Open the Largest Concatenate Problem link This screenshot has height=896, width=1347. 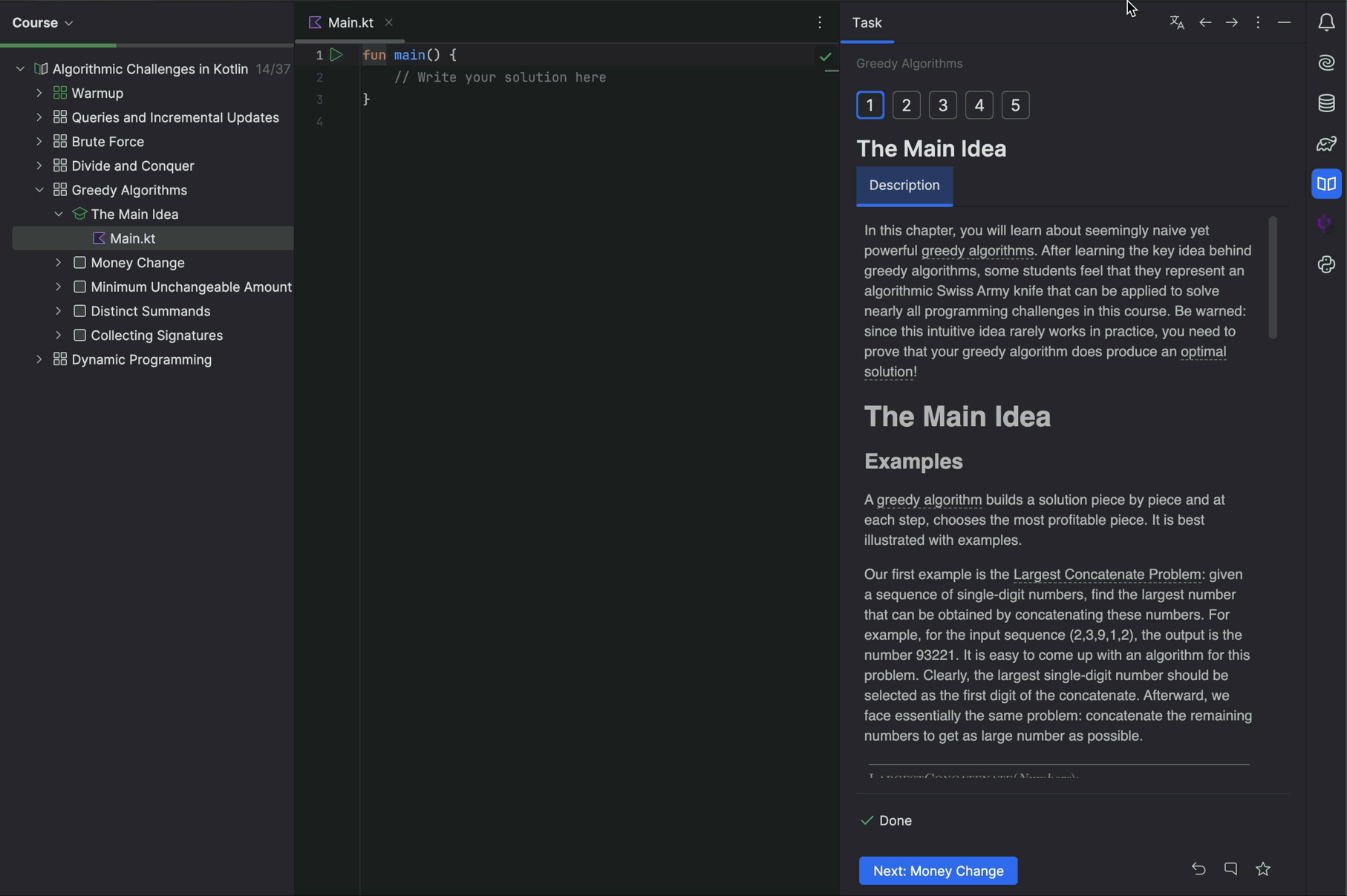[x=1107, y=575]
